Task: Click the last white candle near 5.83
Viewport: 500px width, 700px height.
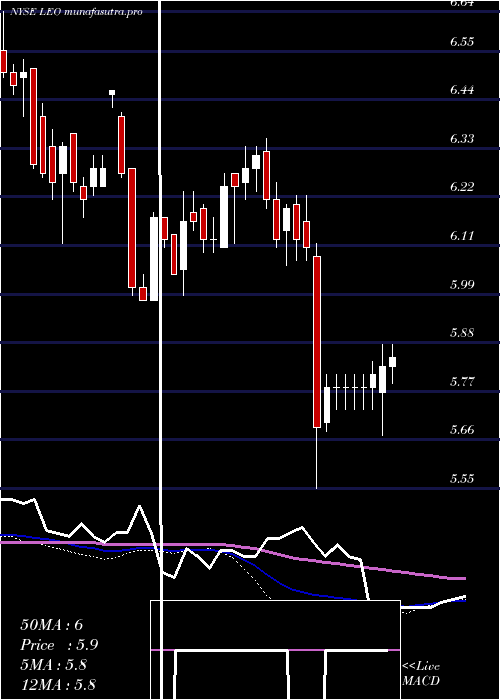Action: (x=392, y=362)
